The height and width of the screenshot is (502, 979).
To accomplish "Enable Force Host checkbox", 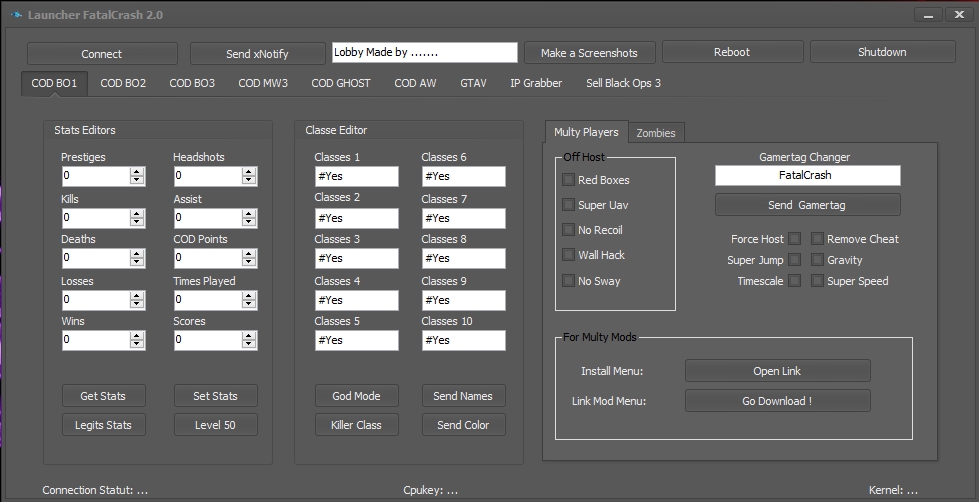I will pyautogui.click(x=794, y=239).
